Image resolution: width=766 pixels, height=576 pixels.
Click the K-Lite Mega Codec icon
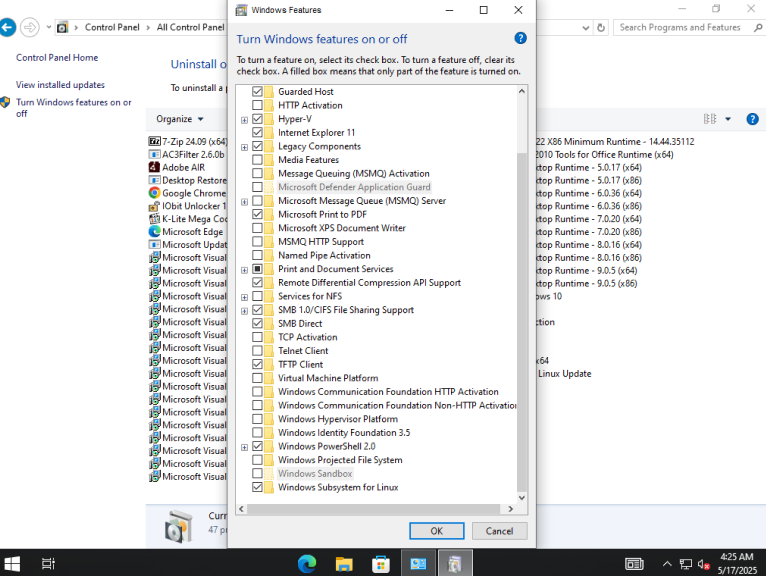coord(154,219)
